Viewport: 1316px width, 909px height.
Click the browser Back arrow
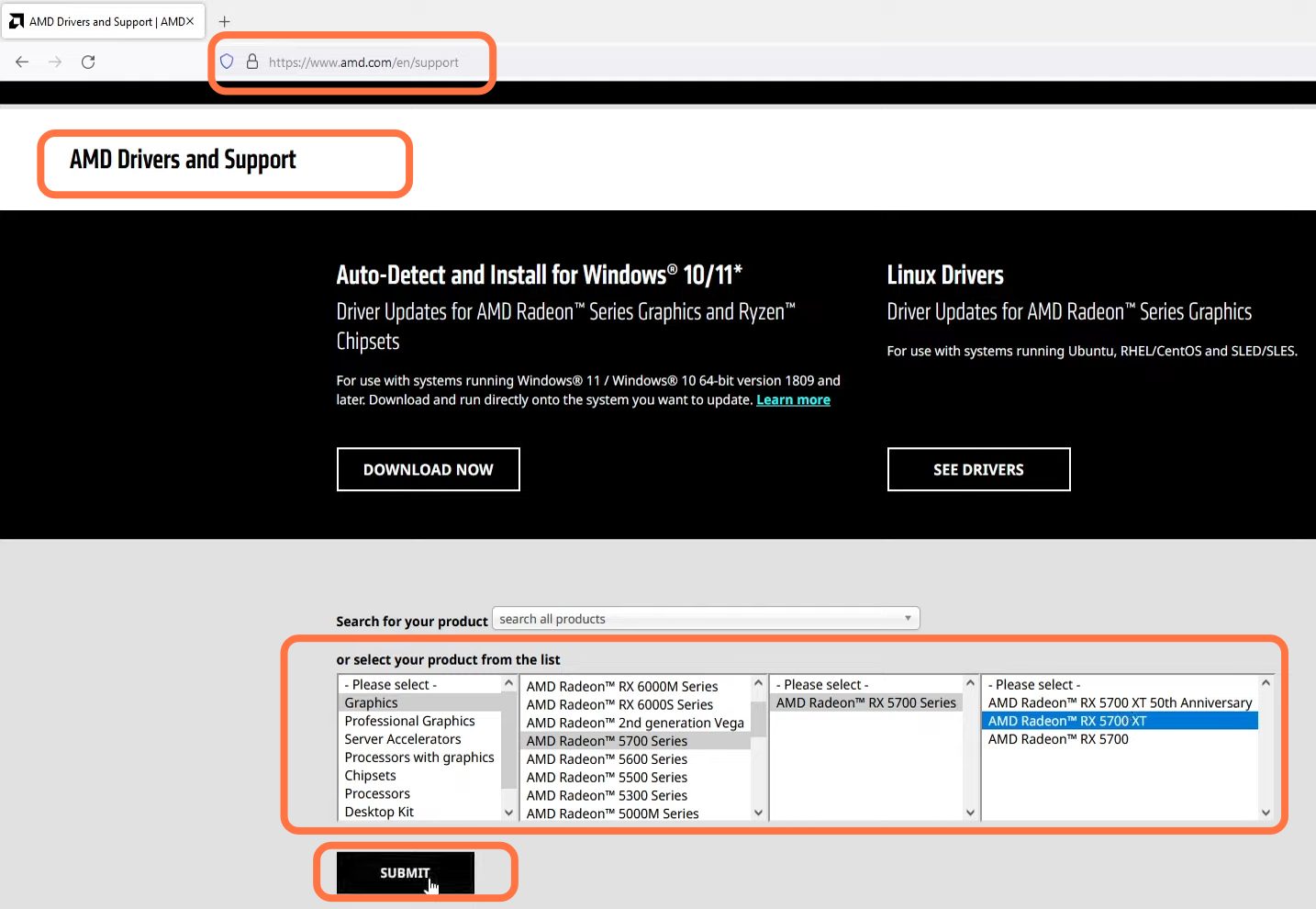tap(22, 62)
